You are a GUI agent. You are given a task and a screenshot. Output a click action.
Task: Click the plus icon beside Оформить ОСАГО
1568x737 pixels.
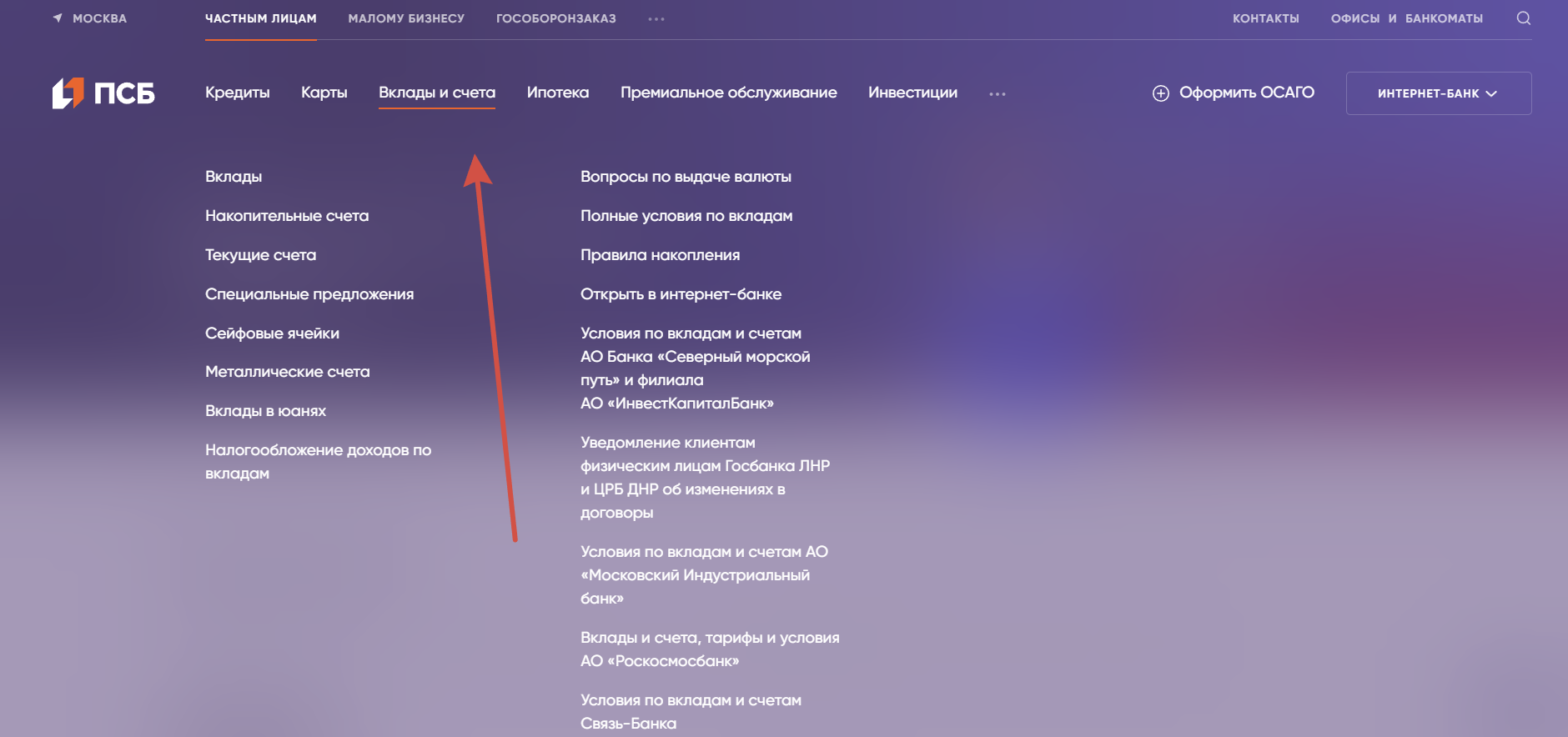[1160, 93]
